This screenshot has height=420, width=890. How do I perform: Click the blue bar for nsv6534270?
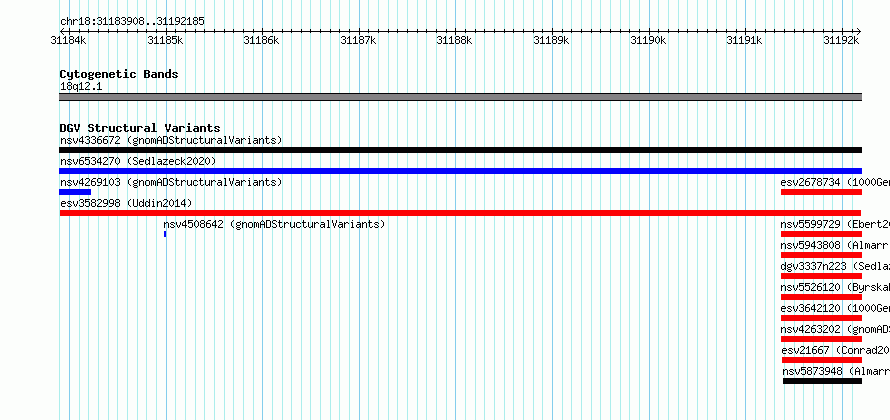tap(460, 171)
